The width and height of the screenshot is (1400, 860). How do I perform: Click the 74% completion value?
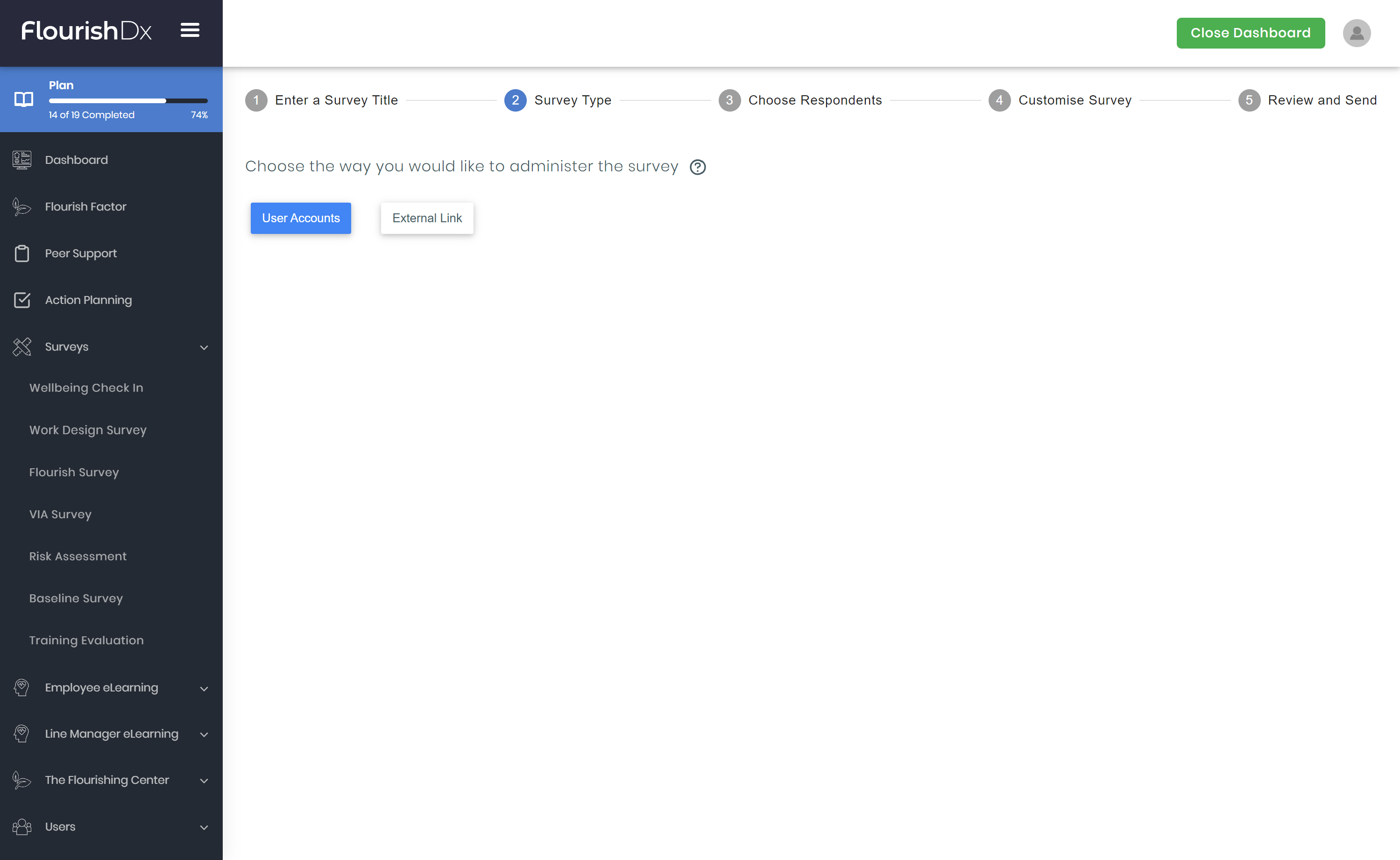pyautogui.click(x=199, y=115)
